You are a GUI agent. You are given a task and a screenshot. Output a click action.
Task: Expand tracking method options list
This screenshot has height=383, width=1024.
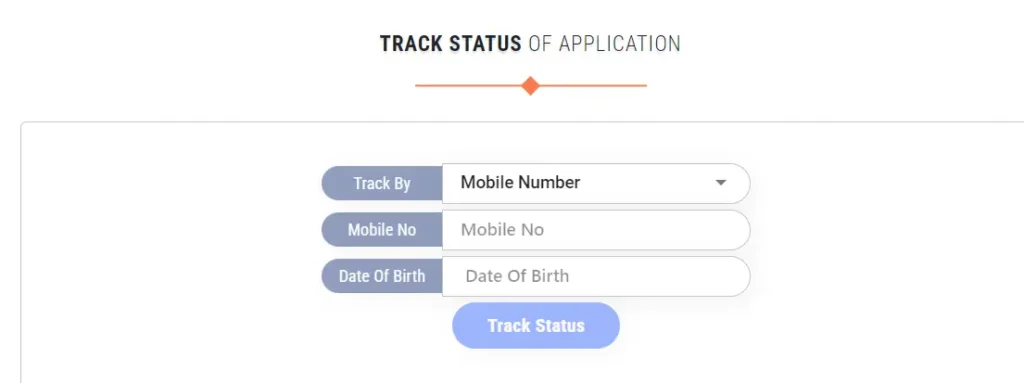pyautogui.click(x=596, y=183)
